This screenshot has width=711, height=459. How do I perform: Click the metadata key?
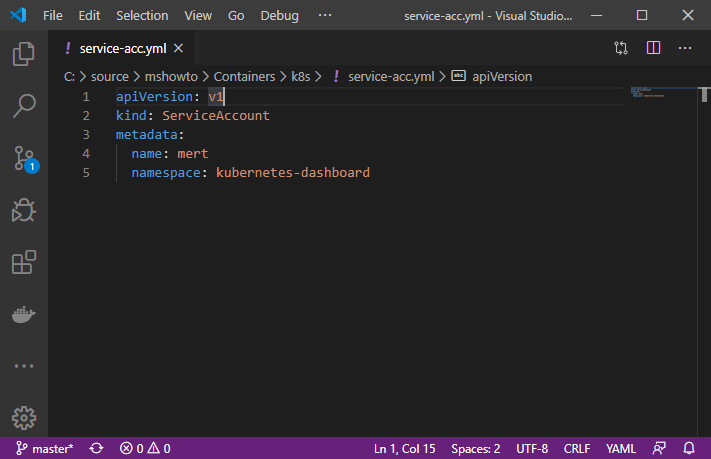146,135
